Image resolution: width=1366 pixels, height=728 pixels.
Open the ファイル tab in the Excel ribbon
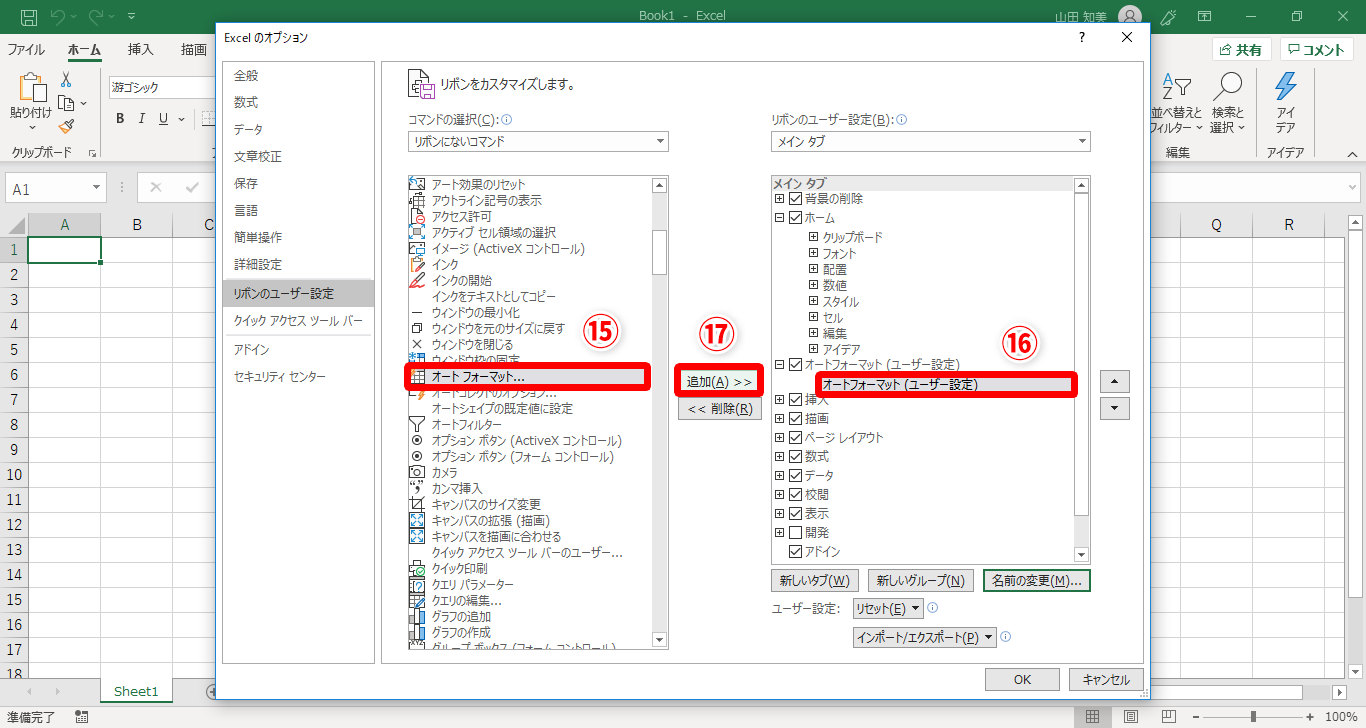pos(26,49)
